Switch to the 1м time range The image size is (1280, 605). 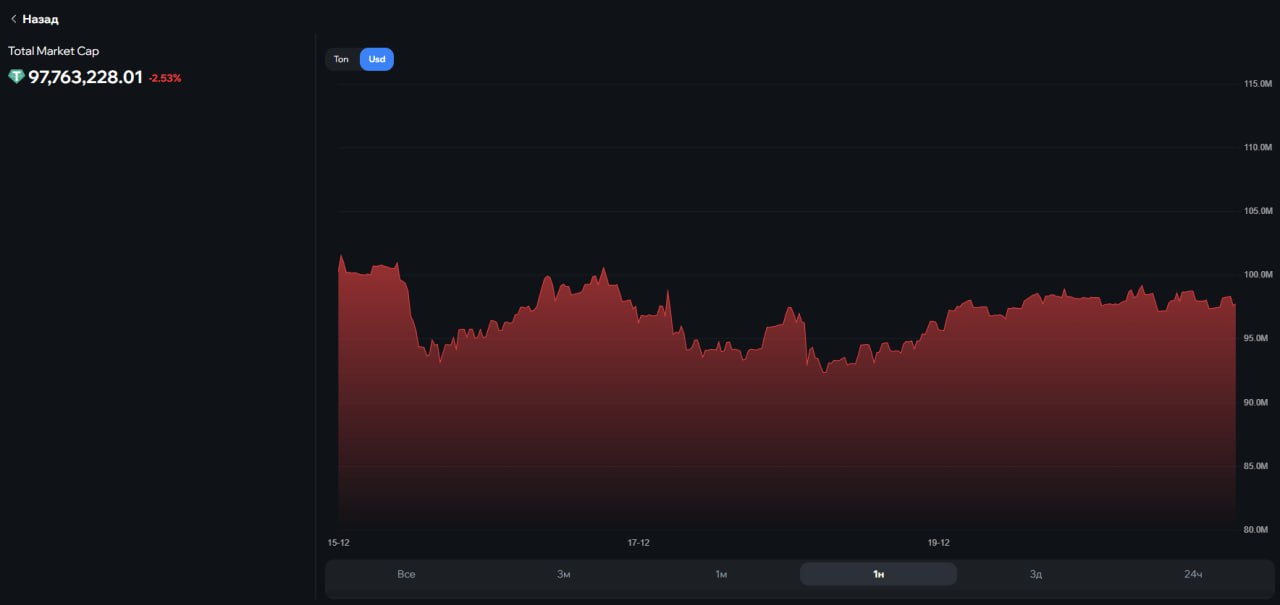point(720,574)
